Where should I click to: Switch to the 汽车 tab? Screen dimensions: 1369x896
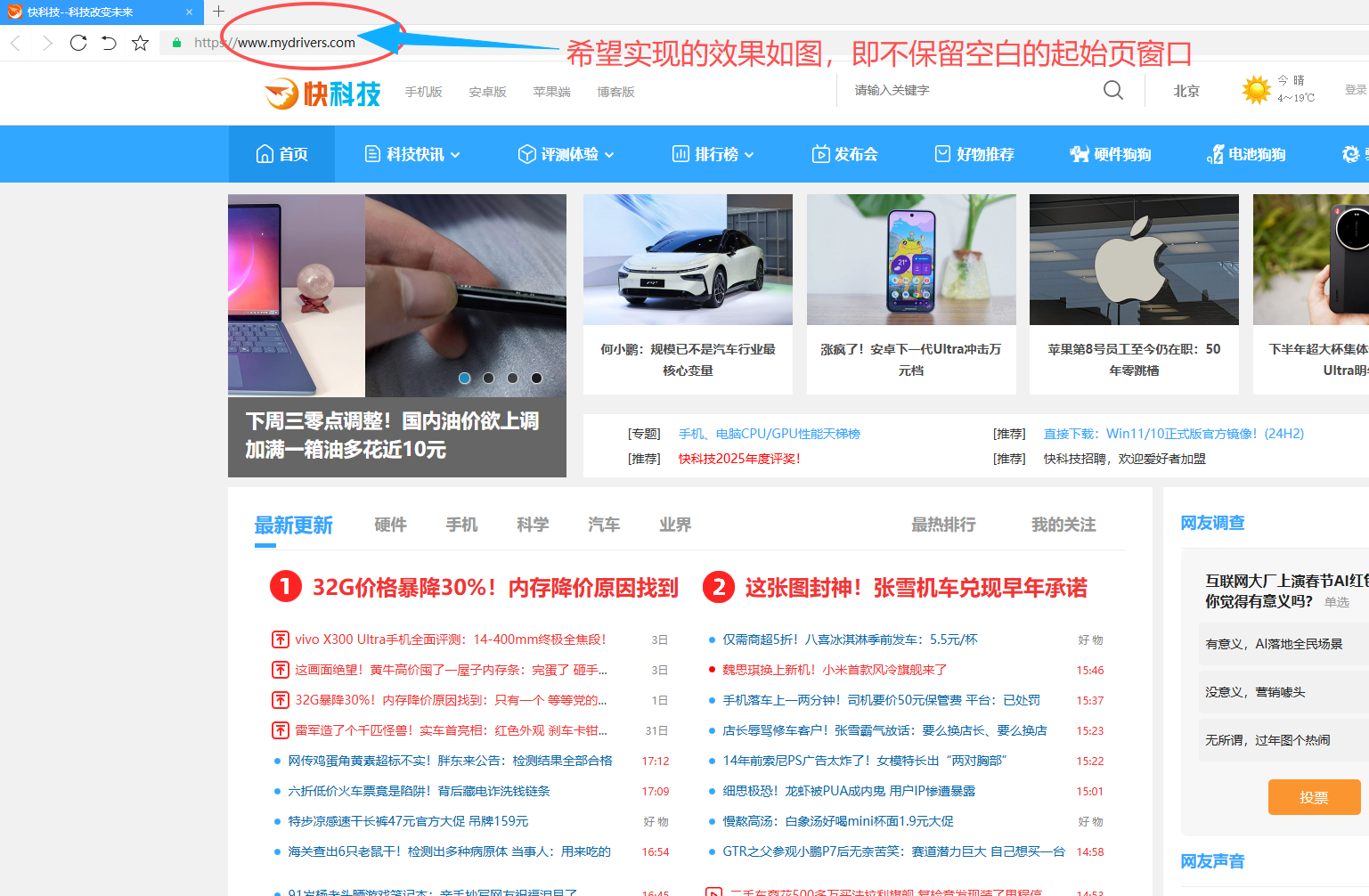(x=604, y=525)
